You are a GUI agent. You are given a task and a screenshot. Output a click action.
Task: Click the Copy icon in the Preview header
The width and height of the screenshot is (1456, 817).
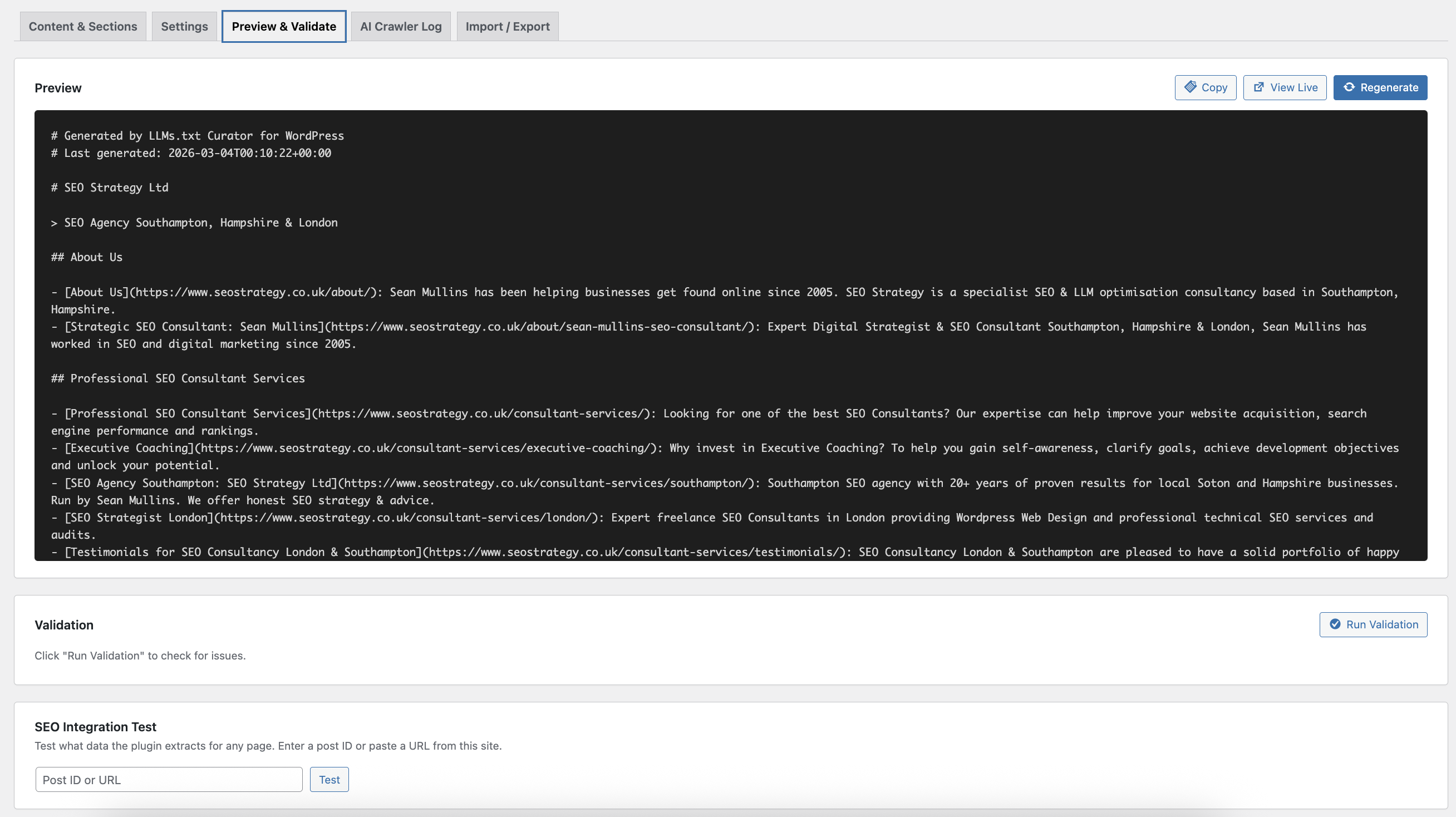1191,87
